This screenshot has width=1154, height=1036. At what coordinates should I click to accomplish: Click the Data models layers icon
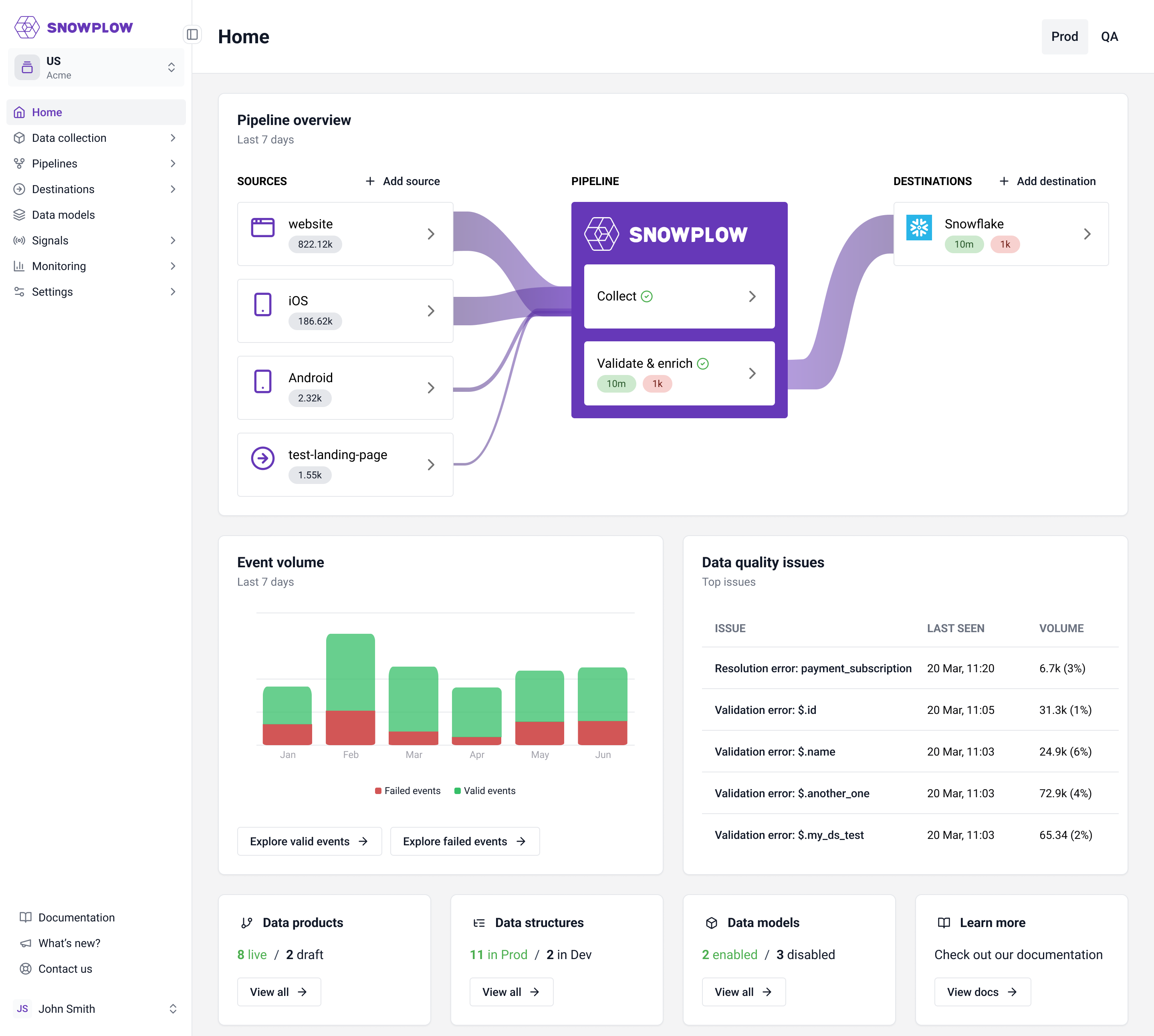coord(19,215)
